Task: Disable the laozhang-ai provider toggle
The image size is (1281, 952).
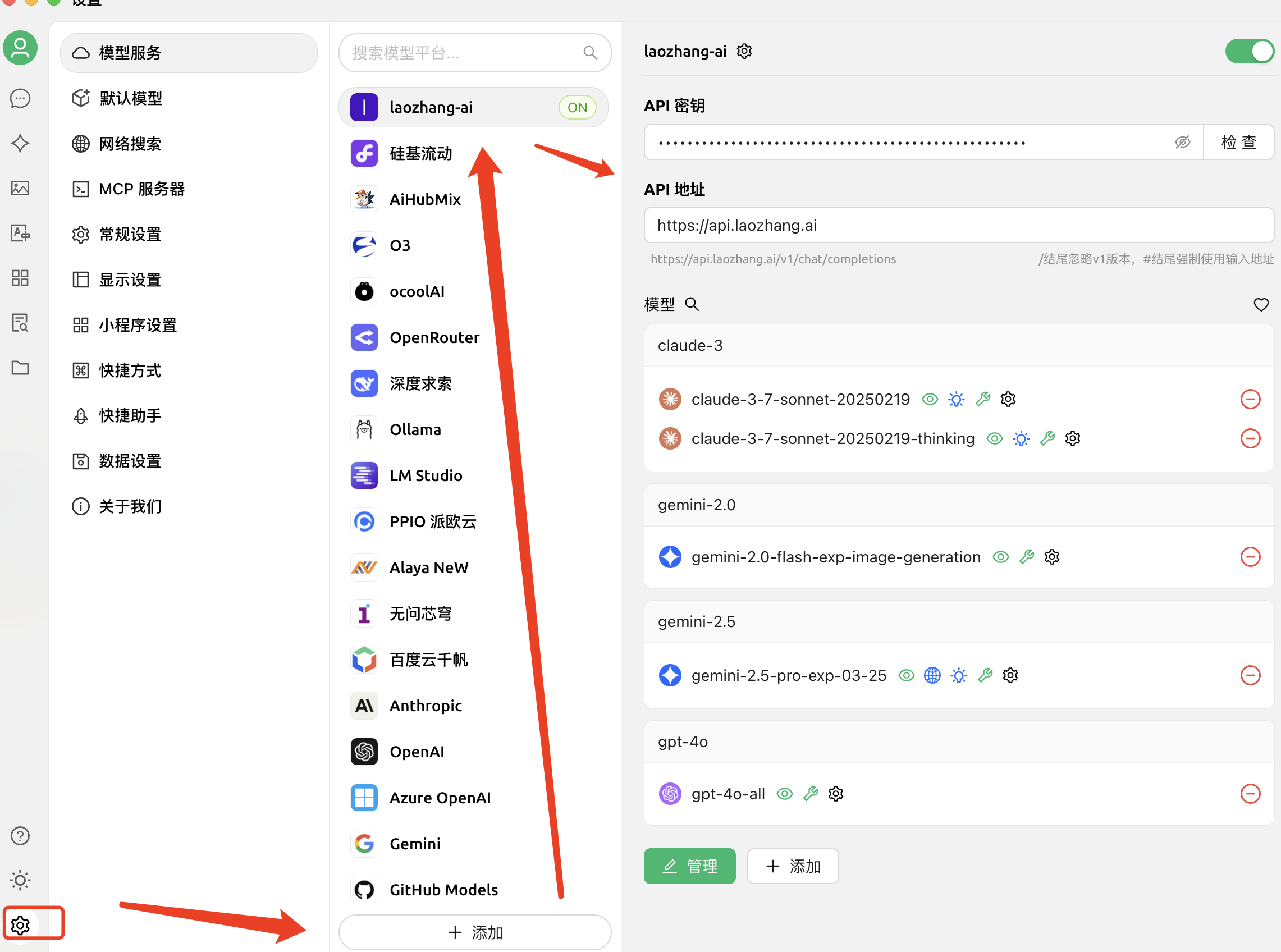Action: [x=1250, y=51]
